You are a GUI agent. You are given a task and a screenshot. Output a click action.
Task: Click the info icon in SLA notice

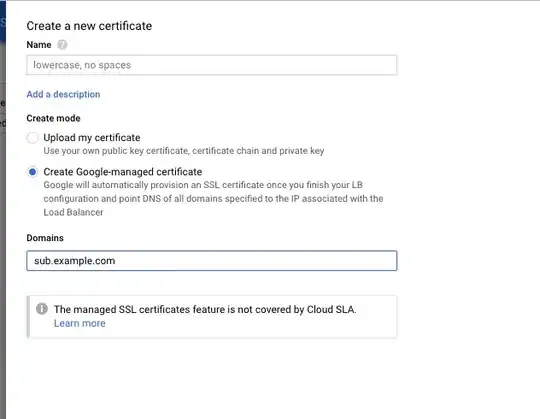pos(42,308)
